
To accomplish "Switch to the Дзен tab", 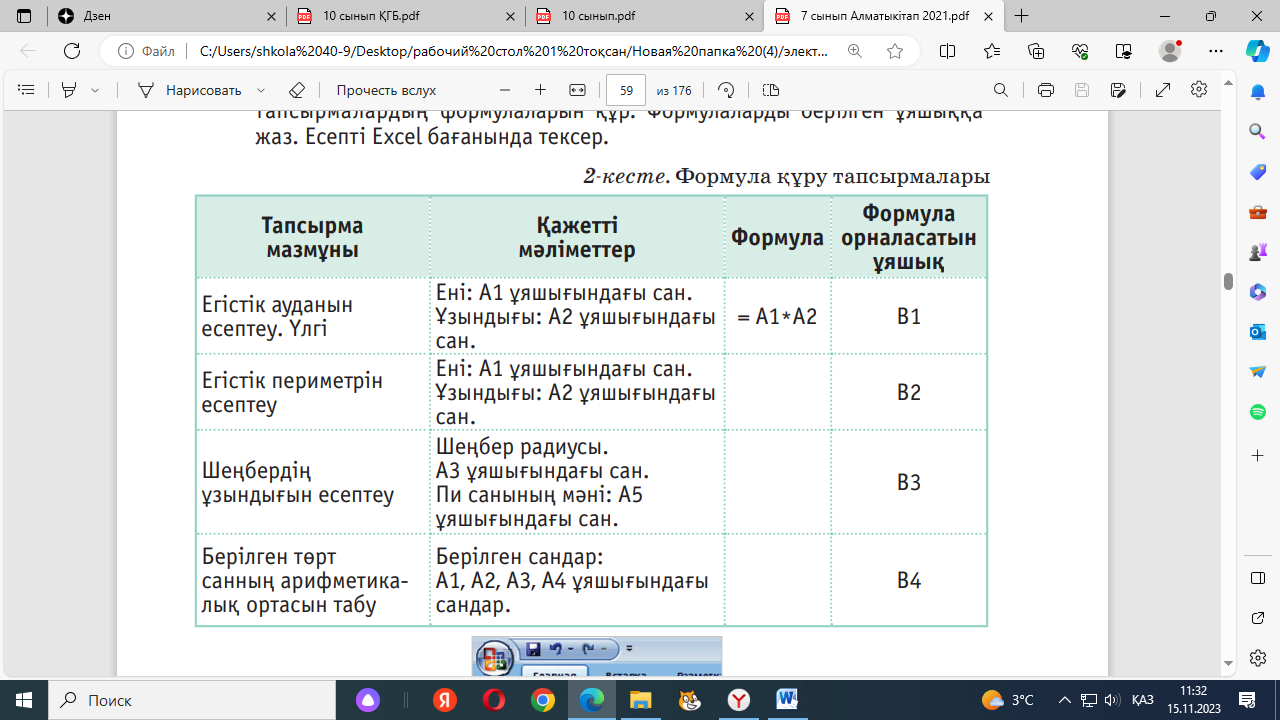I will 168,16.
